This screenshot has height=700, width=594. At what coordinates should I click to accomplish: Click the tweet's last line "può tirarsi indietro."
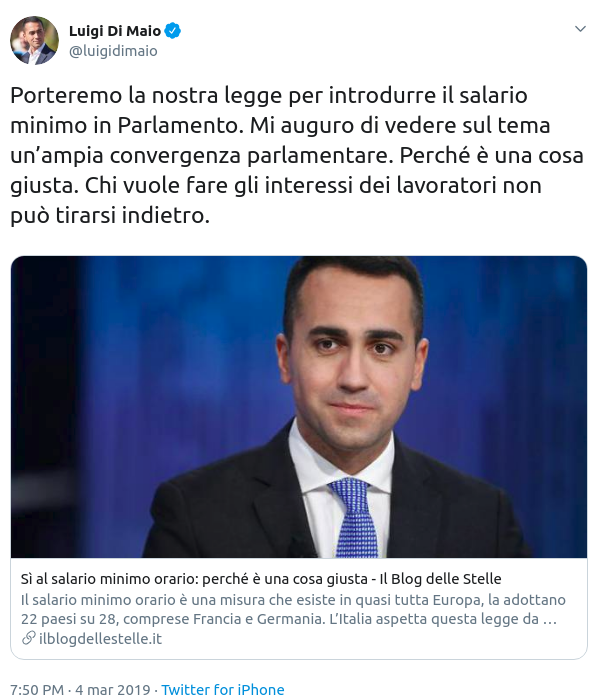(x=110, y=216)
